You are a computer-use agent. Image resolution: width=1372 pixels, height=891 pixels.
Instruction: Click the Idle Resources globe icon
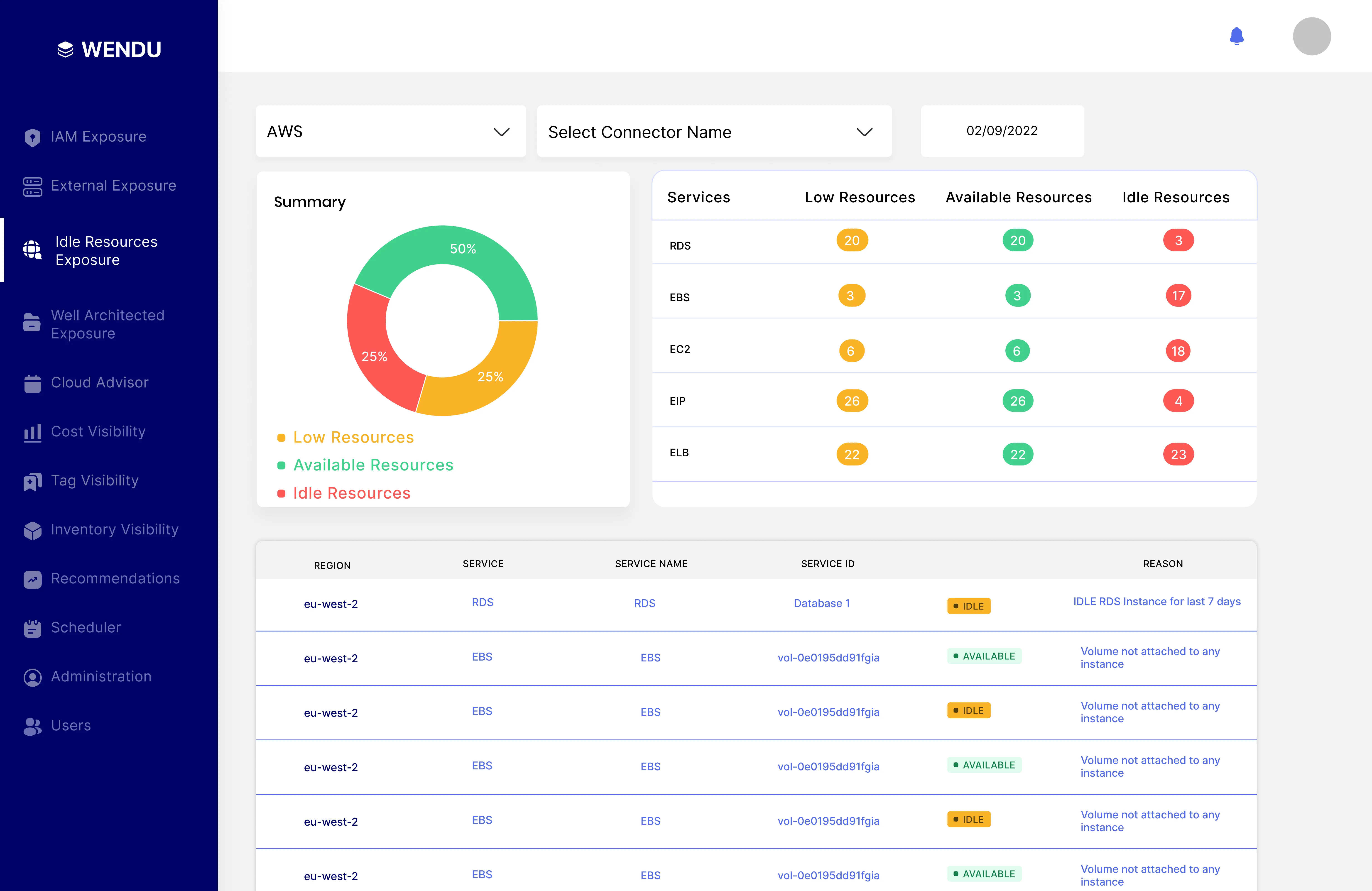point(32,250)
